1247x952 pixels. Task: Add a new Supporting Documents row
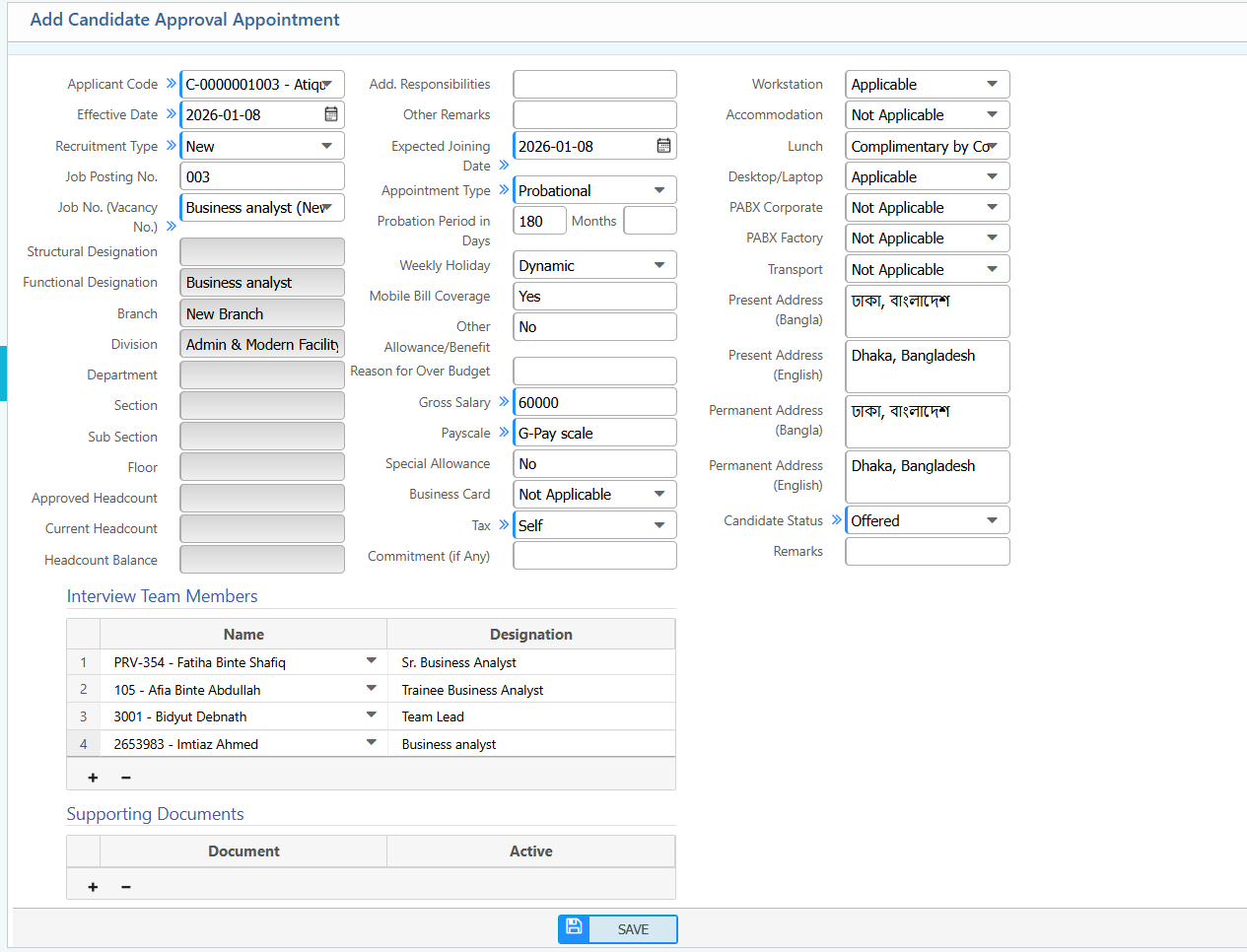click(93, 887)
